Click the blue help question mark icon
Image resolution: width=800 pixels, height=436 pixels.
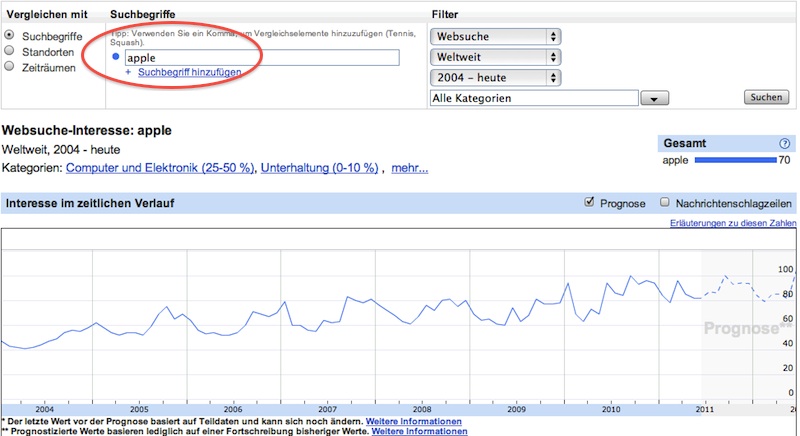coord(785,144)
